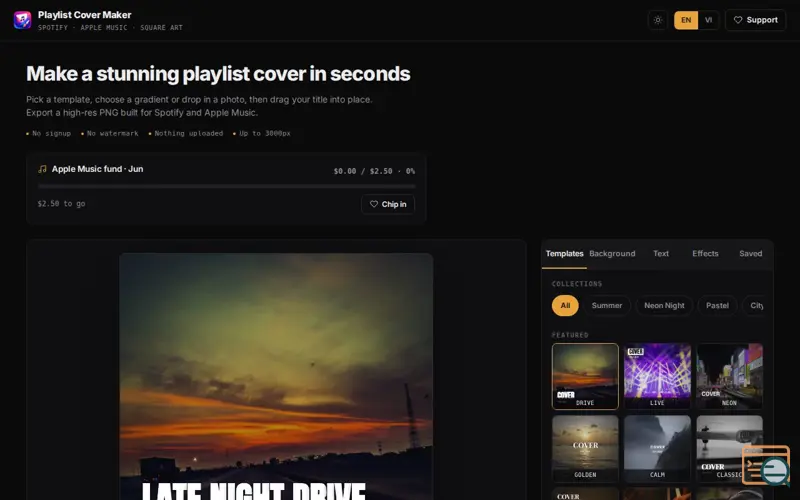Click the Playlist Cover Maker title text
800x500 pixels.
click(84, 15)
